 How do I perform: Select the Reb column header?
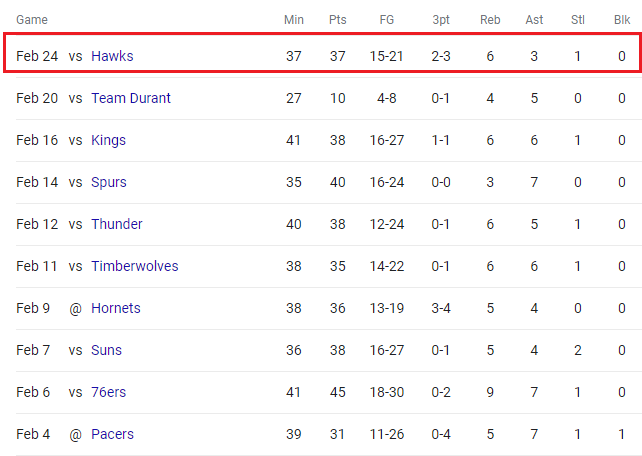tap(490, 20)
